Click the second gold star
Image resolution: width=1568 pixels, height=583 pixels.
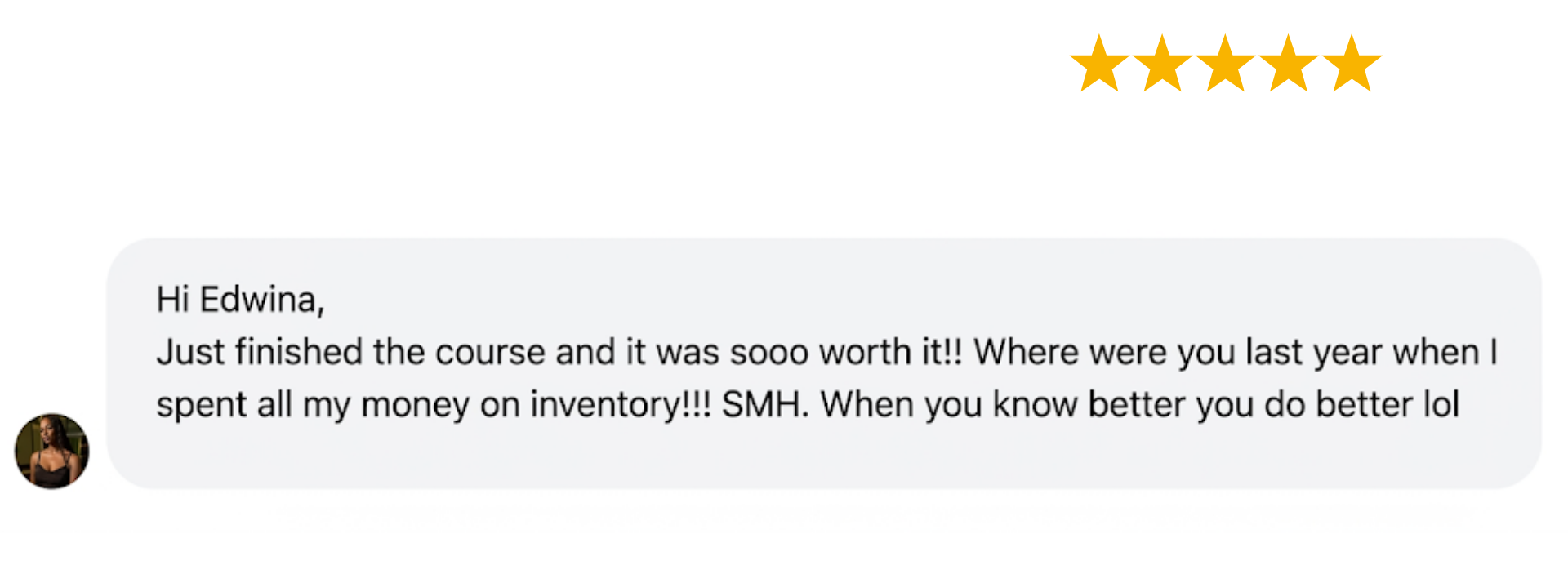pos(1162,64)
